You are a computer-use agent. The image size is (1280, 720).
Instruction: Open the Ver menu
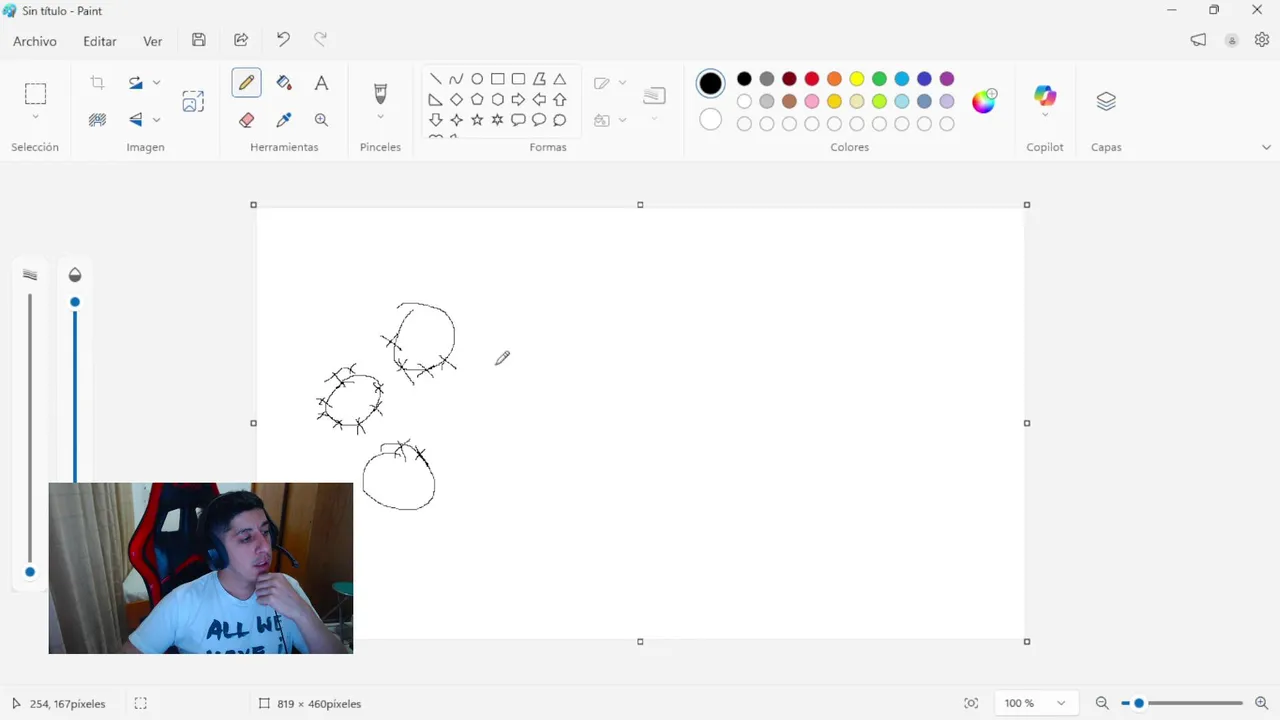tap(152, 41)
